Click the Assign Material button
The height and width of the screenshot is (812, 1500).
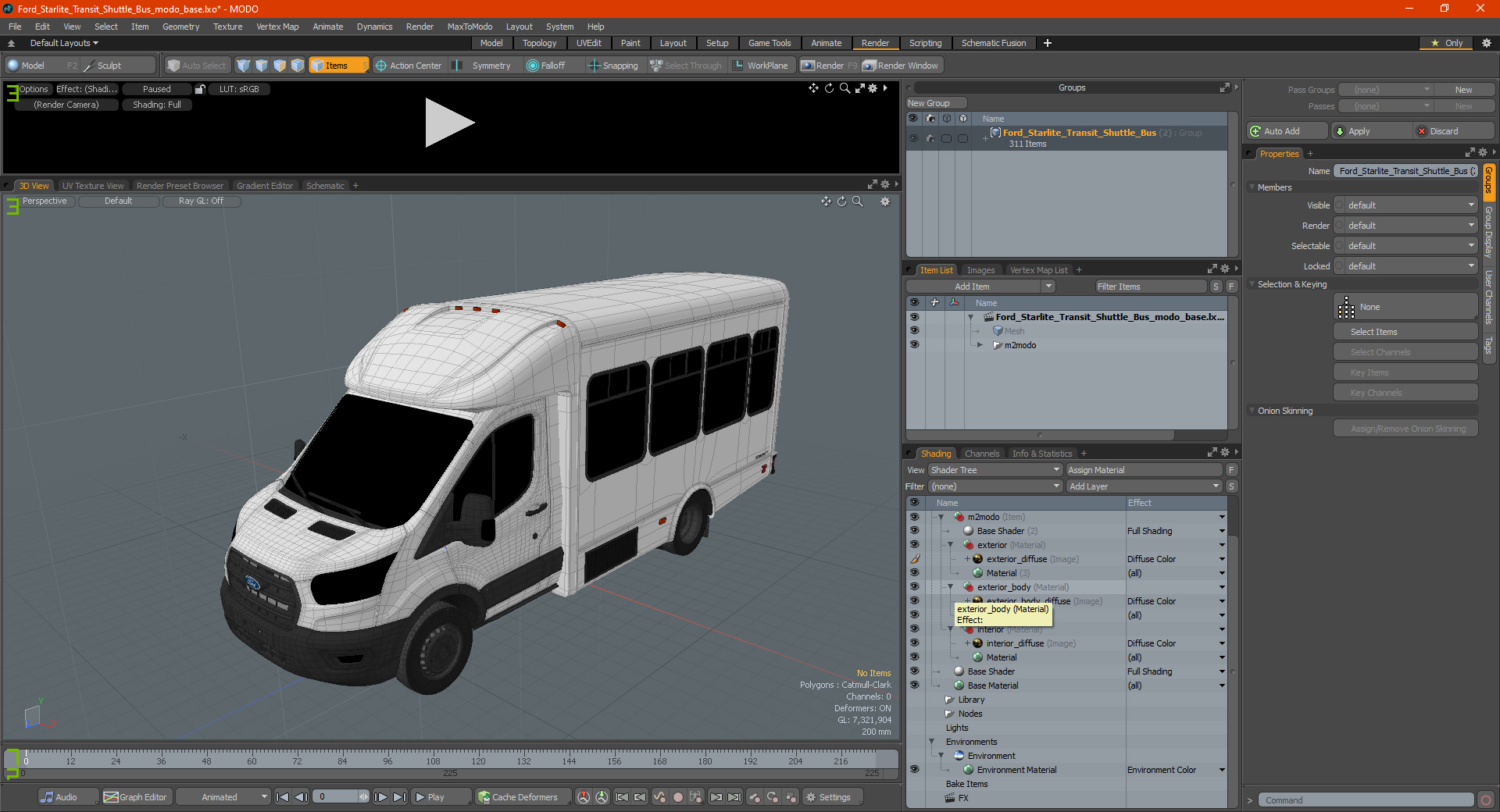click(x=1144, y=470)
